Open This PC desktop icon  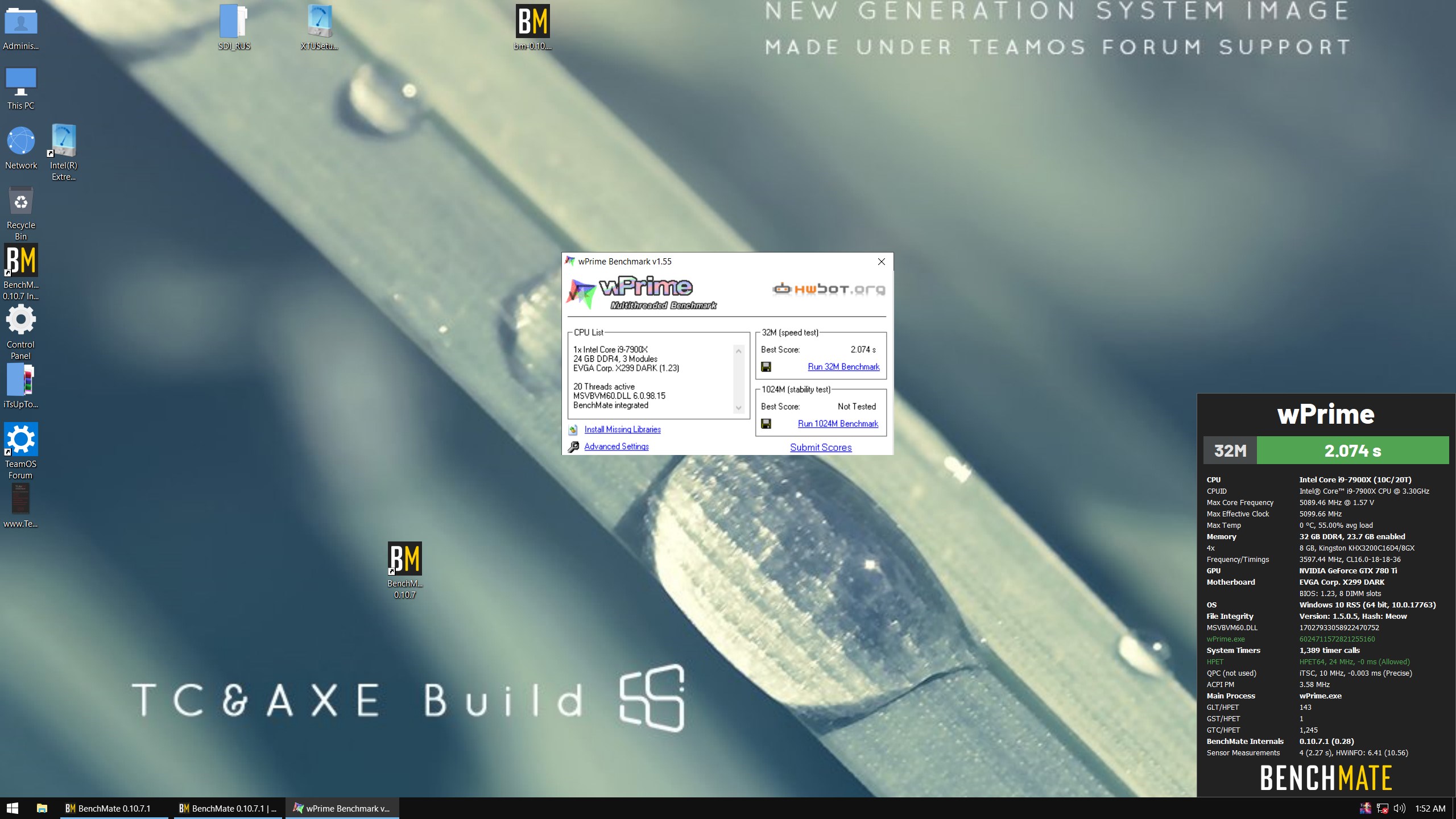[21, 88]
